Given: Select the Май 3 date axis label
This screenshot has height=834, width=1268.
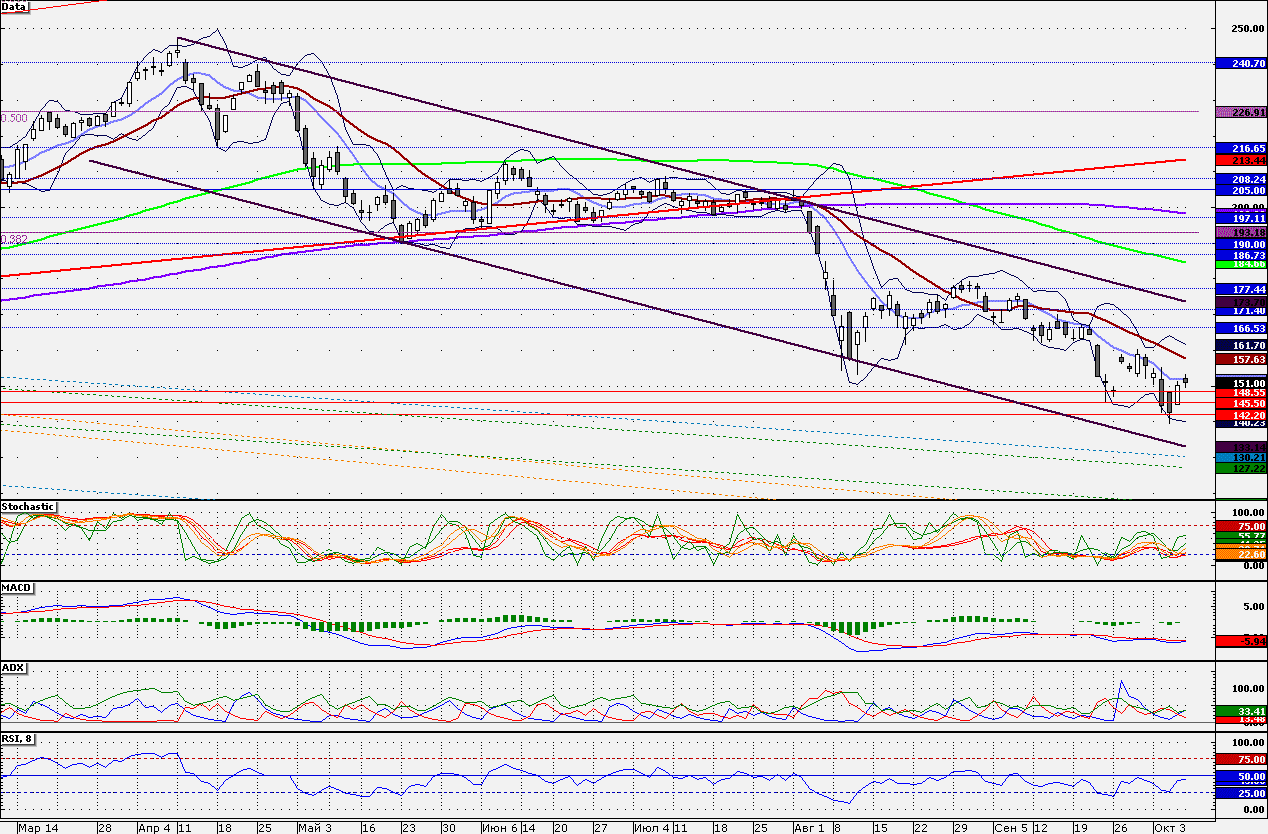Looking at the screenshot, I should [x=316, y=828].
